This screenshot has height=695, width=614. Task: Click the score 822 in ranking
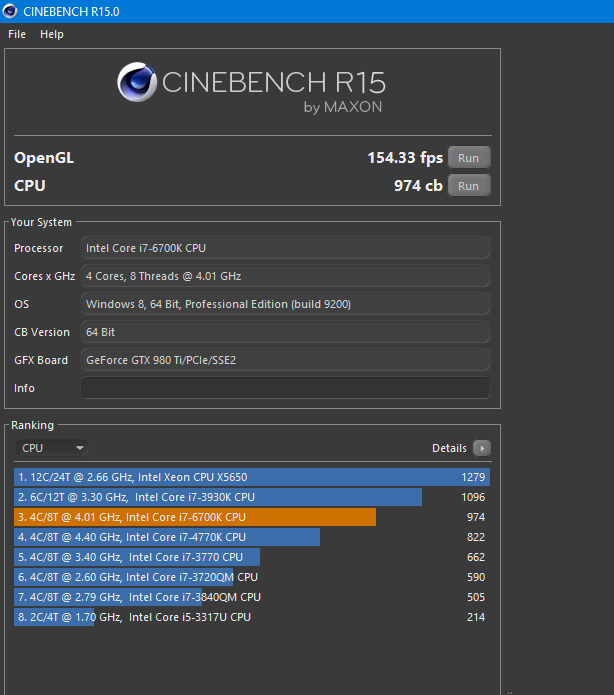pyautogui.click(x=476, y=537)
